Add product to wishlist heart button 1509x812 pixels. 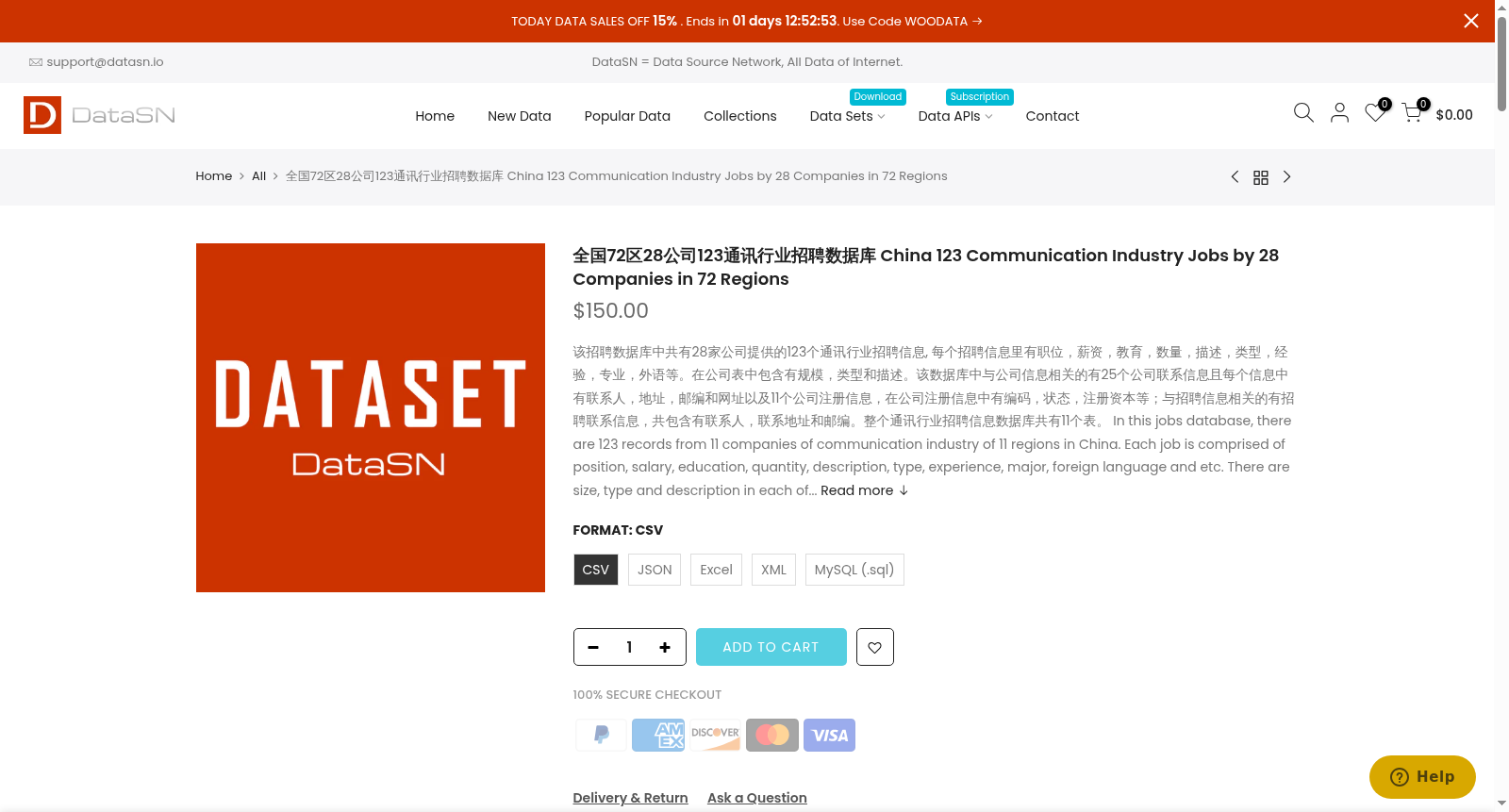tap(875, 647)
